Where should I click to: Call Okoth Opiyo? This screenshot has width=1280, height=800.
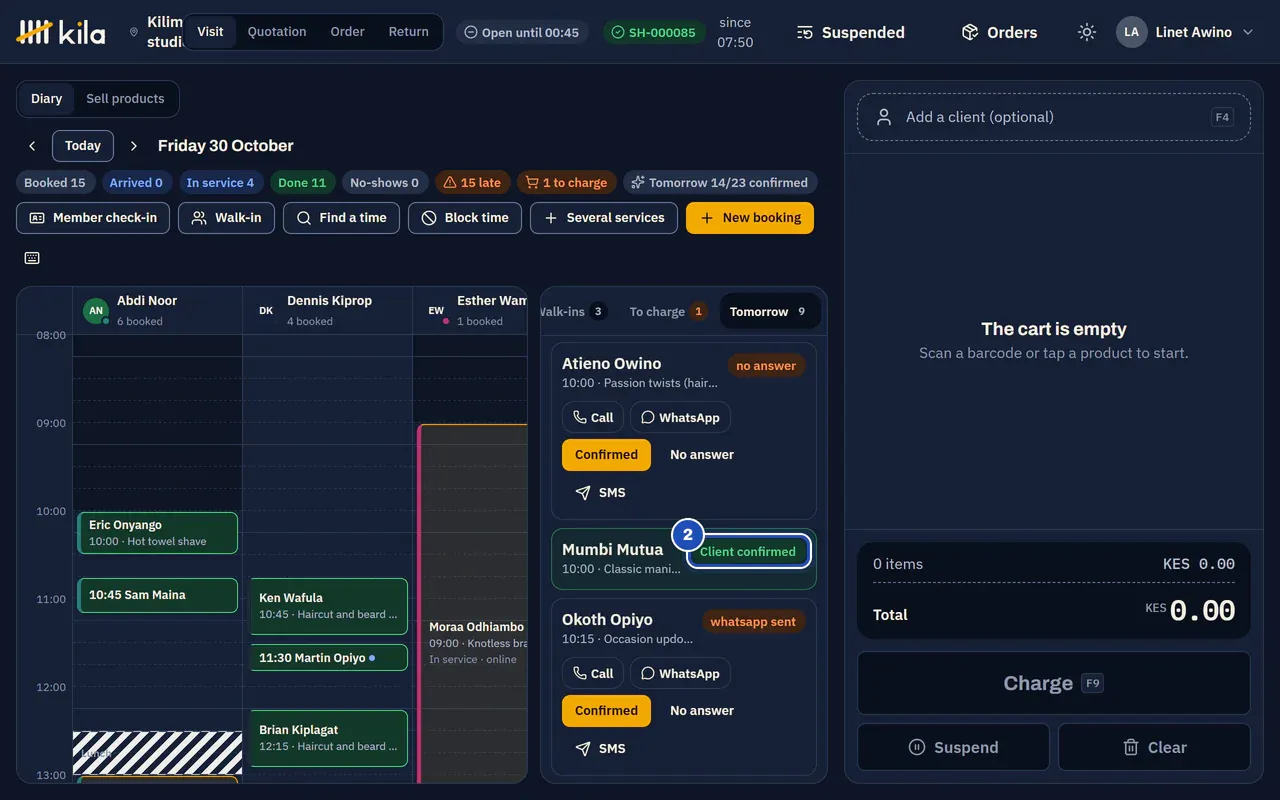pyautogui.click(x=593, y=673)
